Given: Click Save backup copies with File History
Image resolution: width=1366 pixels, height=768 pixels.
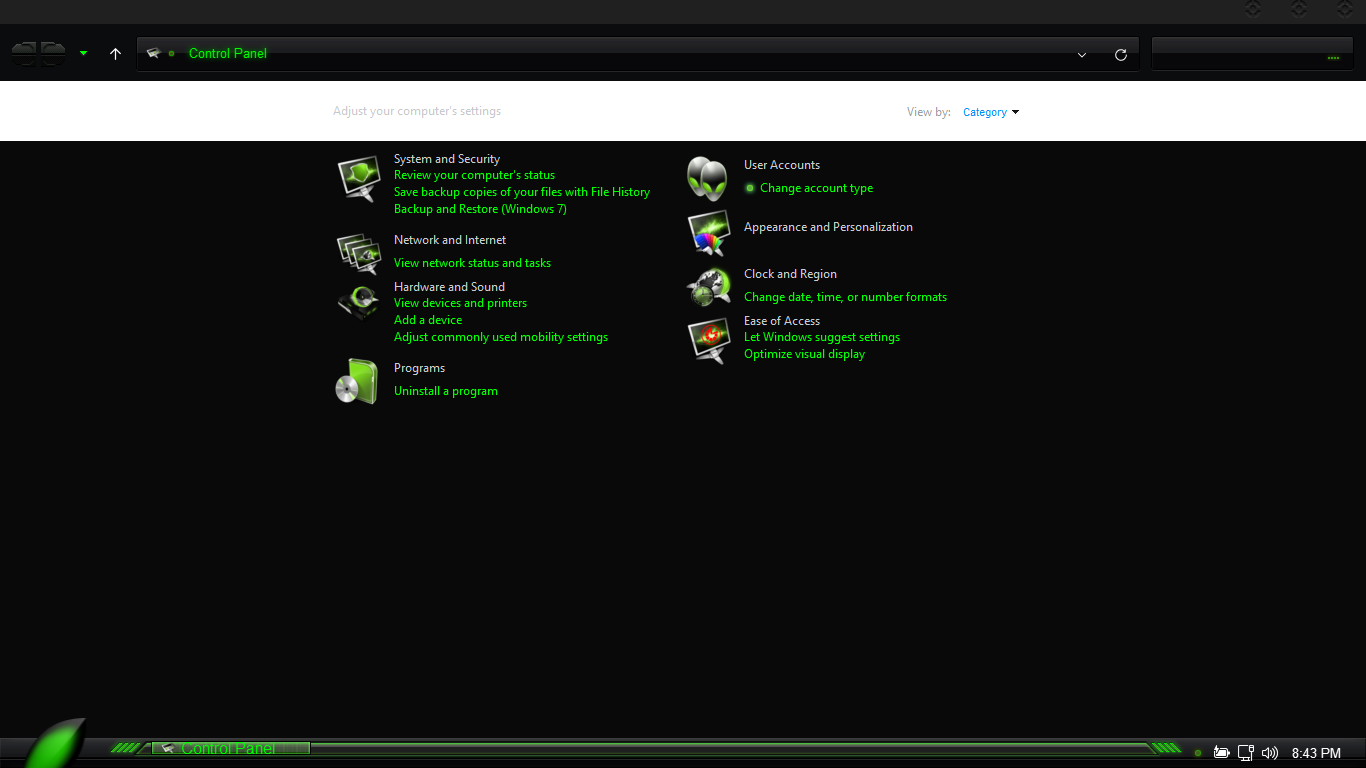Looking at the screenshot, I should click(522, 192).
